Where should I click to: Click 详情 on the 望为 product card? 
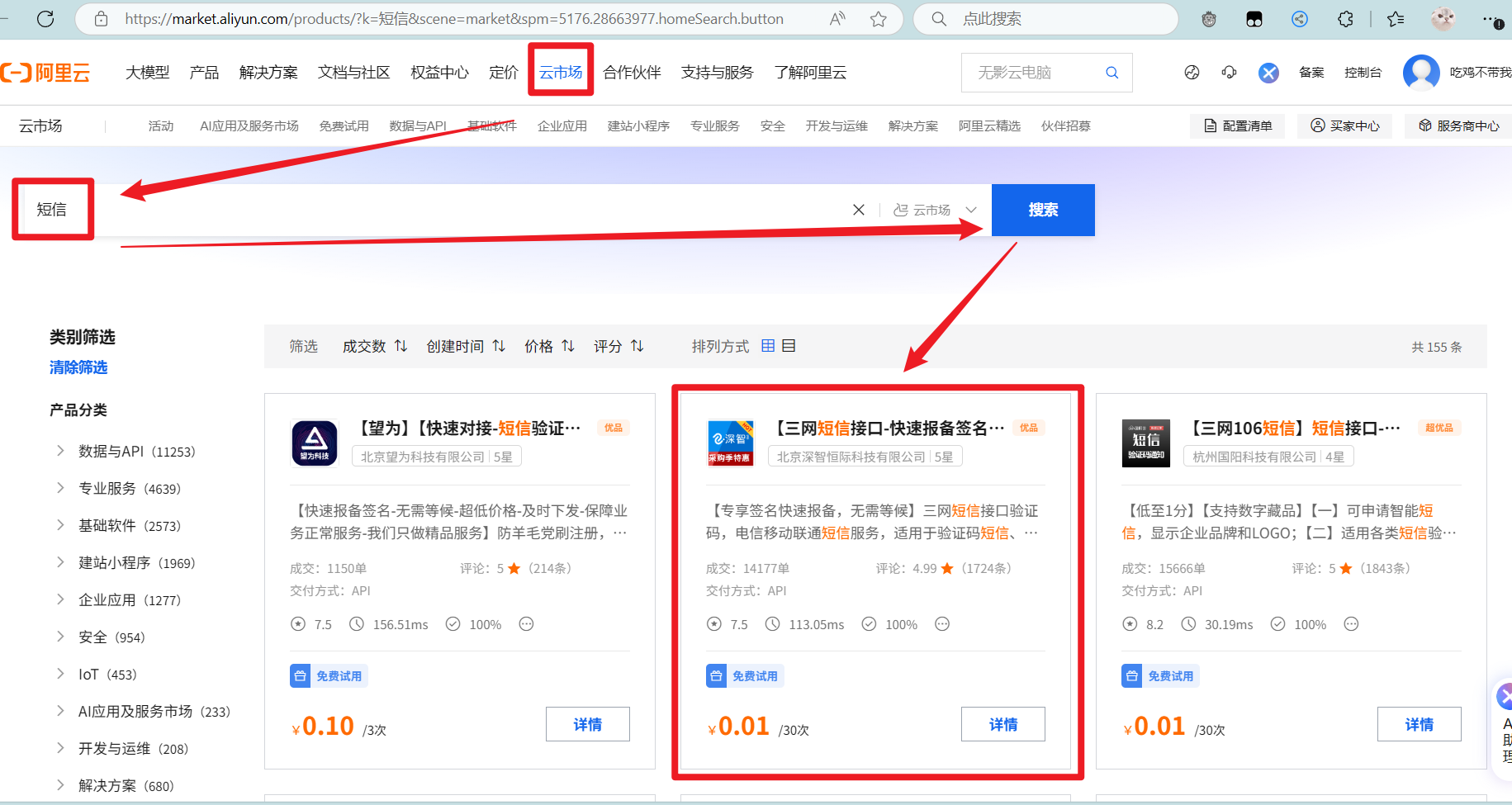click(588, 724)
